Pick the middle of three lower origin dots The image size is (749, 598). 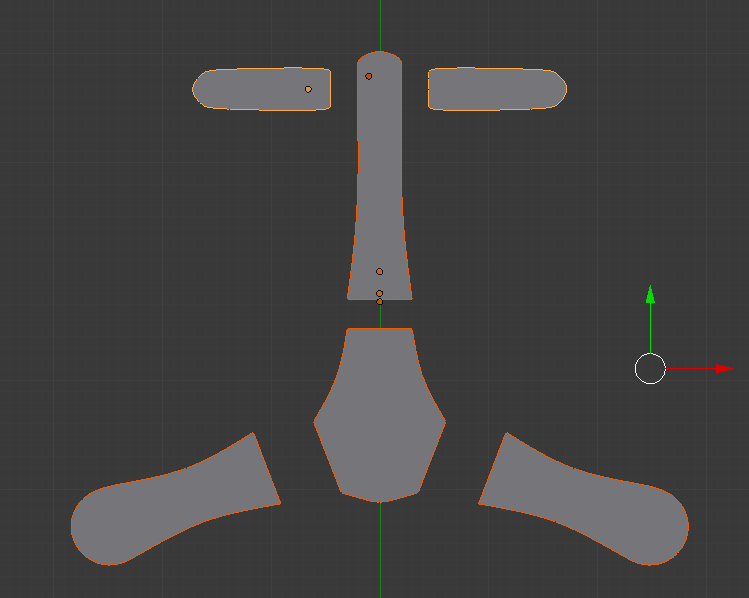[x=380, y=293]
